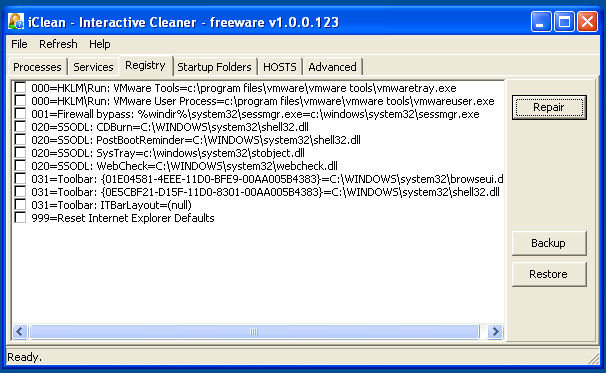Check the VMware User Process entry

[x=20, y=101]
